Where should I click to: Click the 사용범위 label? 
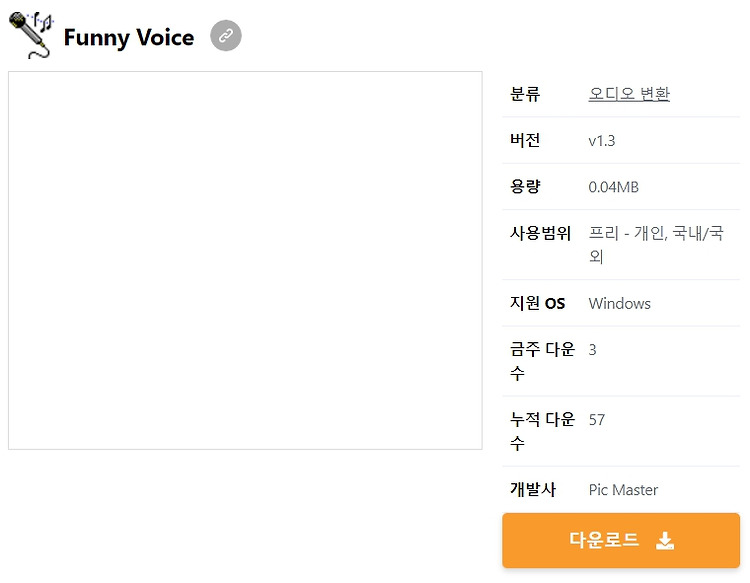(x=540, y=233)
